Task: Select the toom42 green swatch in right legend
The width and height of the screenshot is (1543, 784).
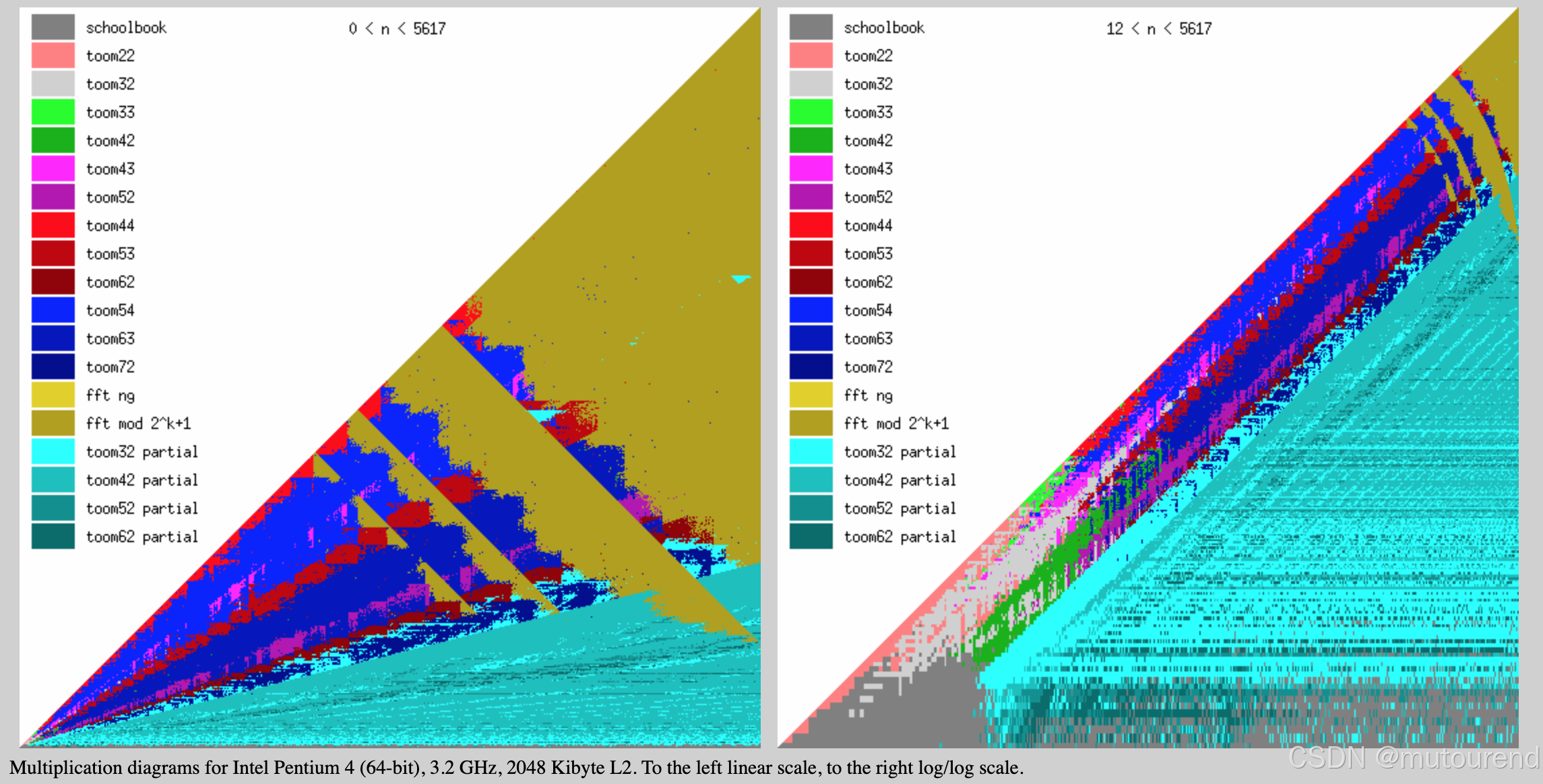Action: coord(811,140)
